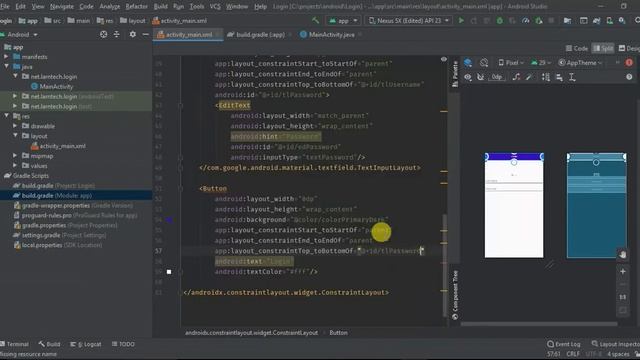The width and height of the screenshot is (640, 360).
Task: Open the Logcat tool window
Action: click(x=86, y=344)
